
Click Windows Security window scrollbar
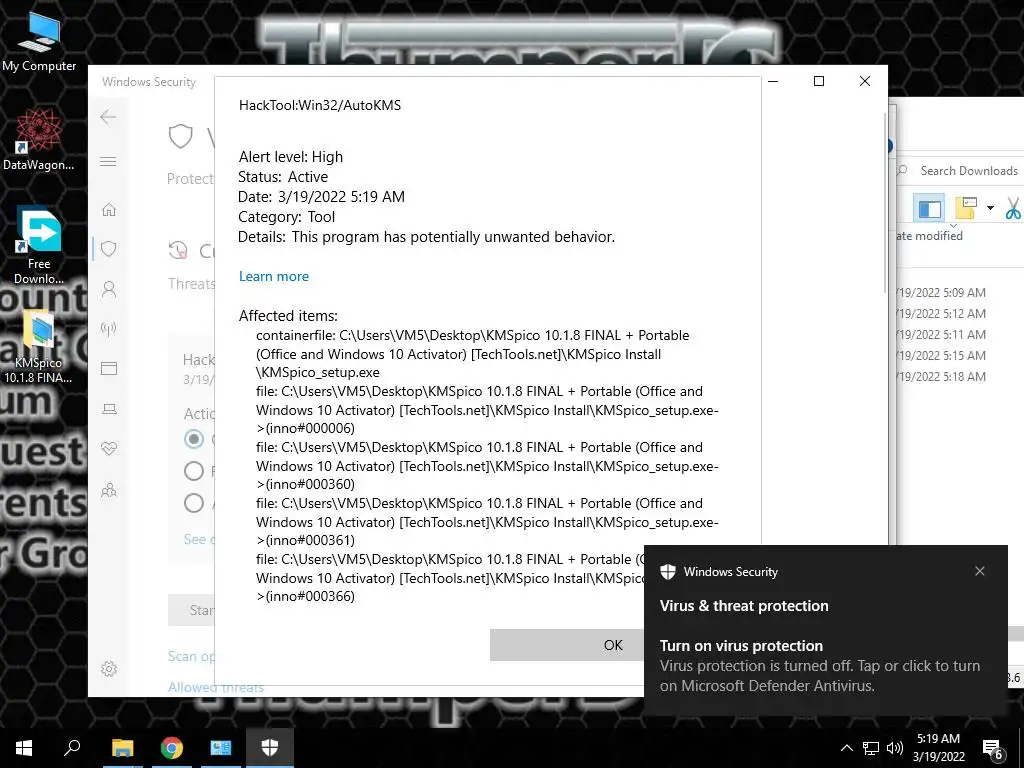(885, 202)
